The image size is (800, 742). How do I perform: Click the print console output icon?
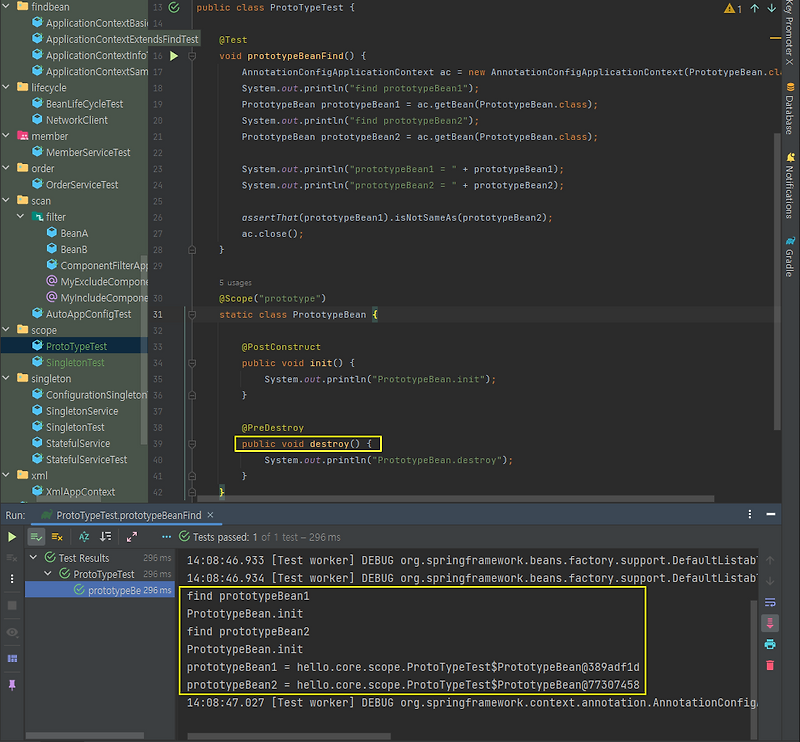point(769,643)
